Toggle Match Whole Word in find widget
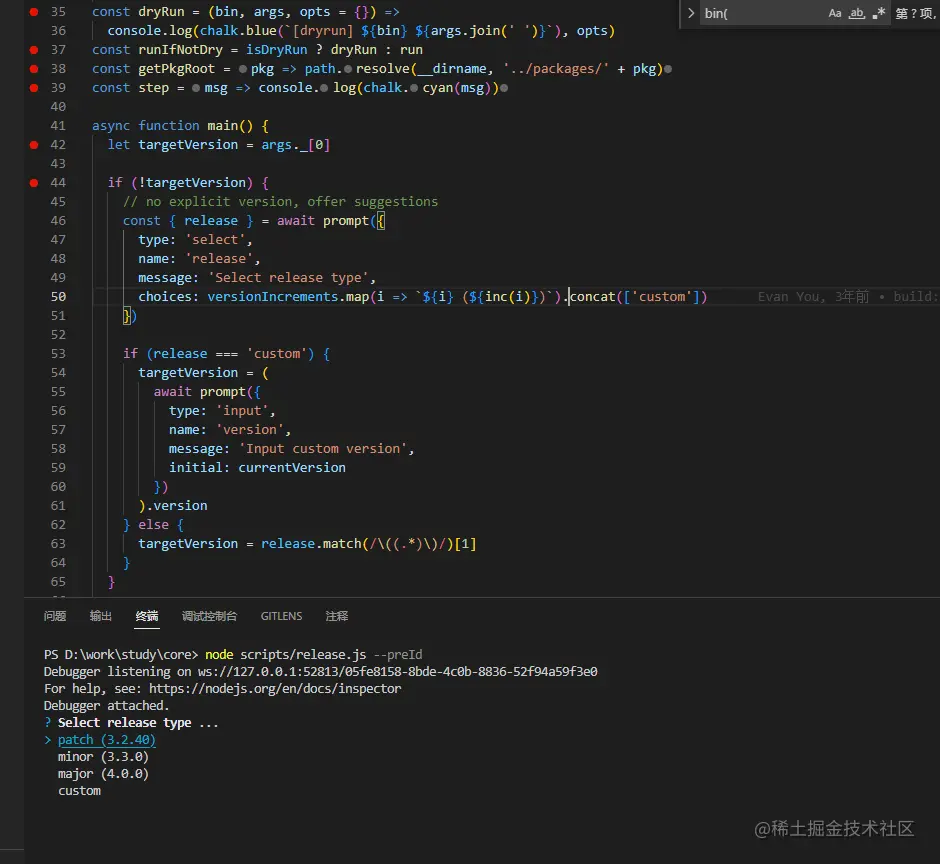 tap(857, 13)
